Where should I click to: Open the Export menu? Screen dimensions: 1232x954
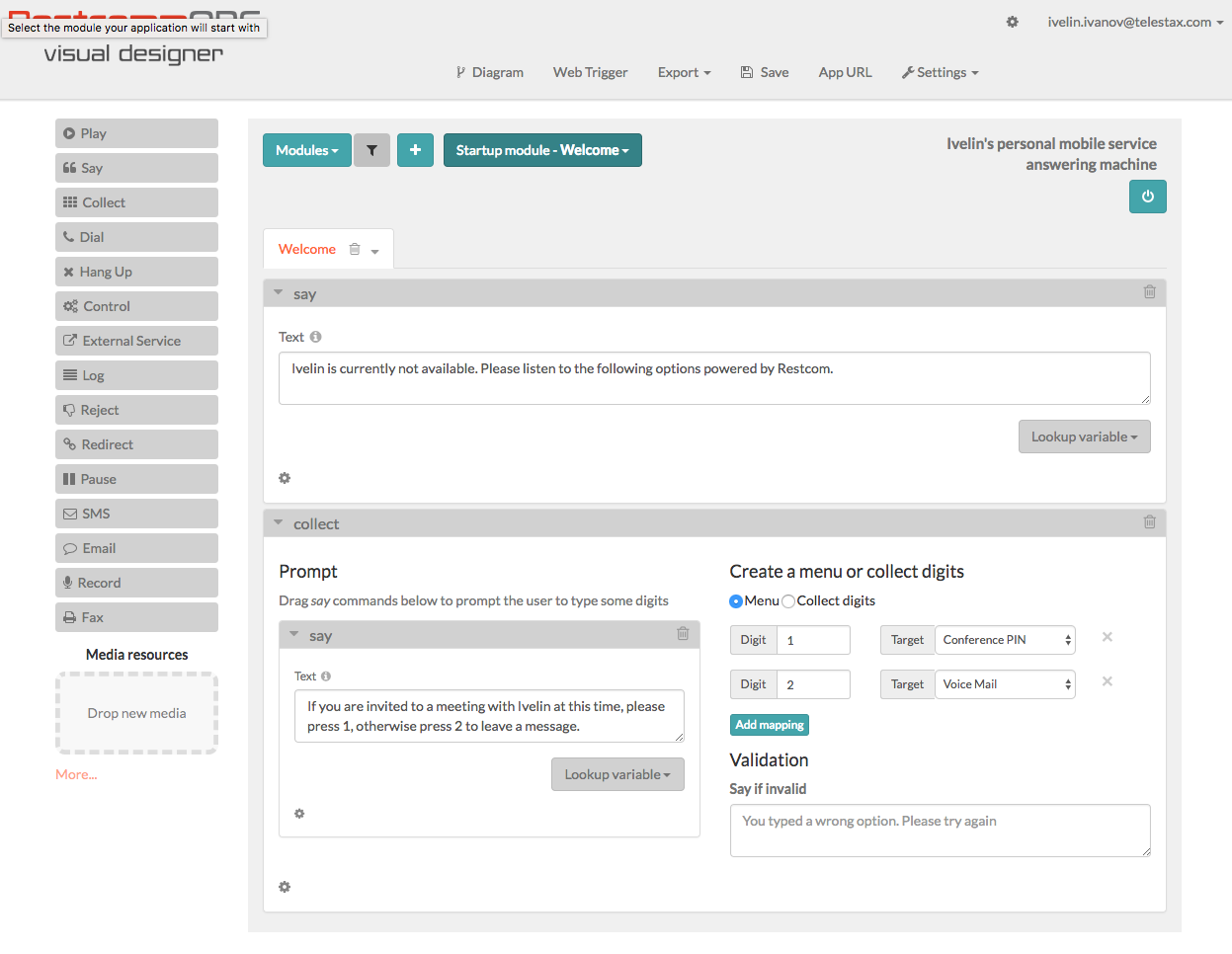pos(684,72)
